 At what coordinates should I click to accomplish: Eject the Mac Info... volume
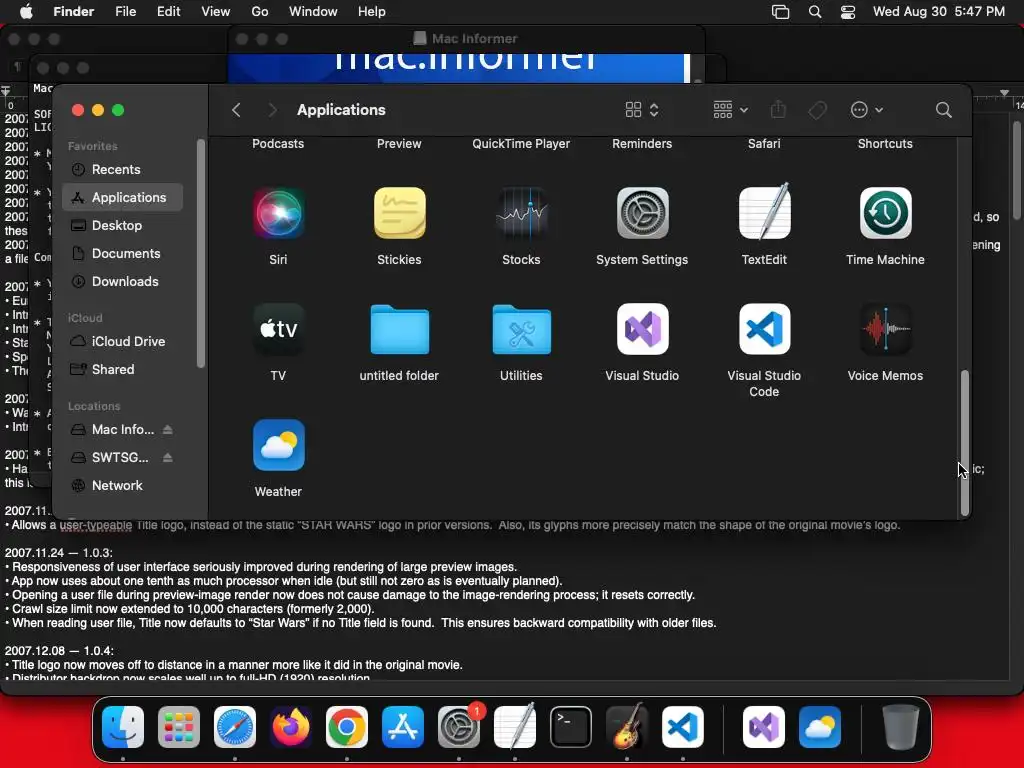coord(168,430)
